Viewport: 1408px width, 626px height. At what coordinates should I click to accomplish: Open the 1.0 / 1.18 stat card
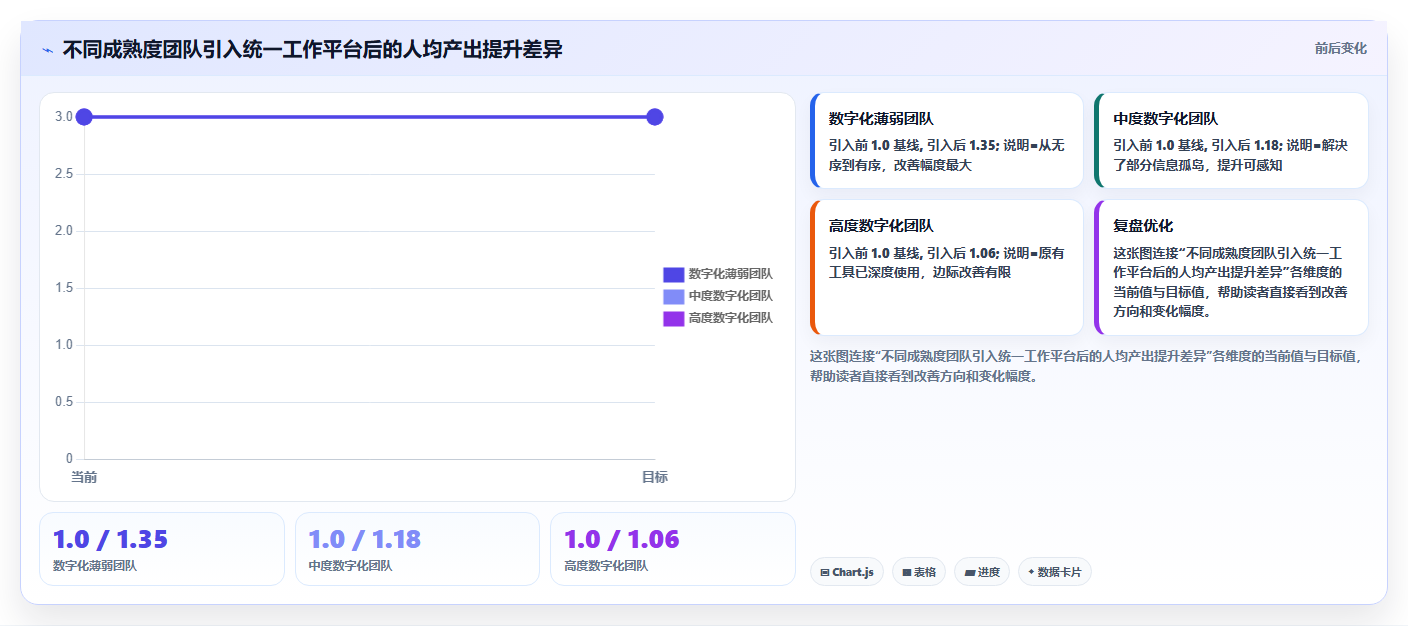[417, 549]
